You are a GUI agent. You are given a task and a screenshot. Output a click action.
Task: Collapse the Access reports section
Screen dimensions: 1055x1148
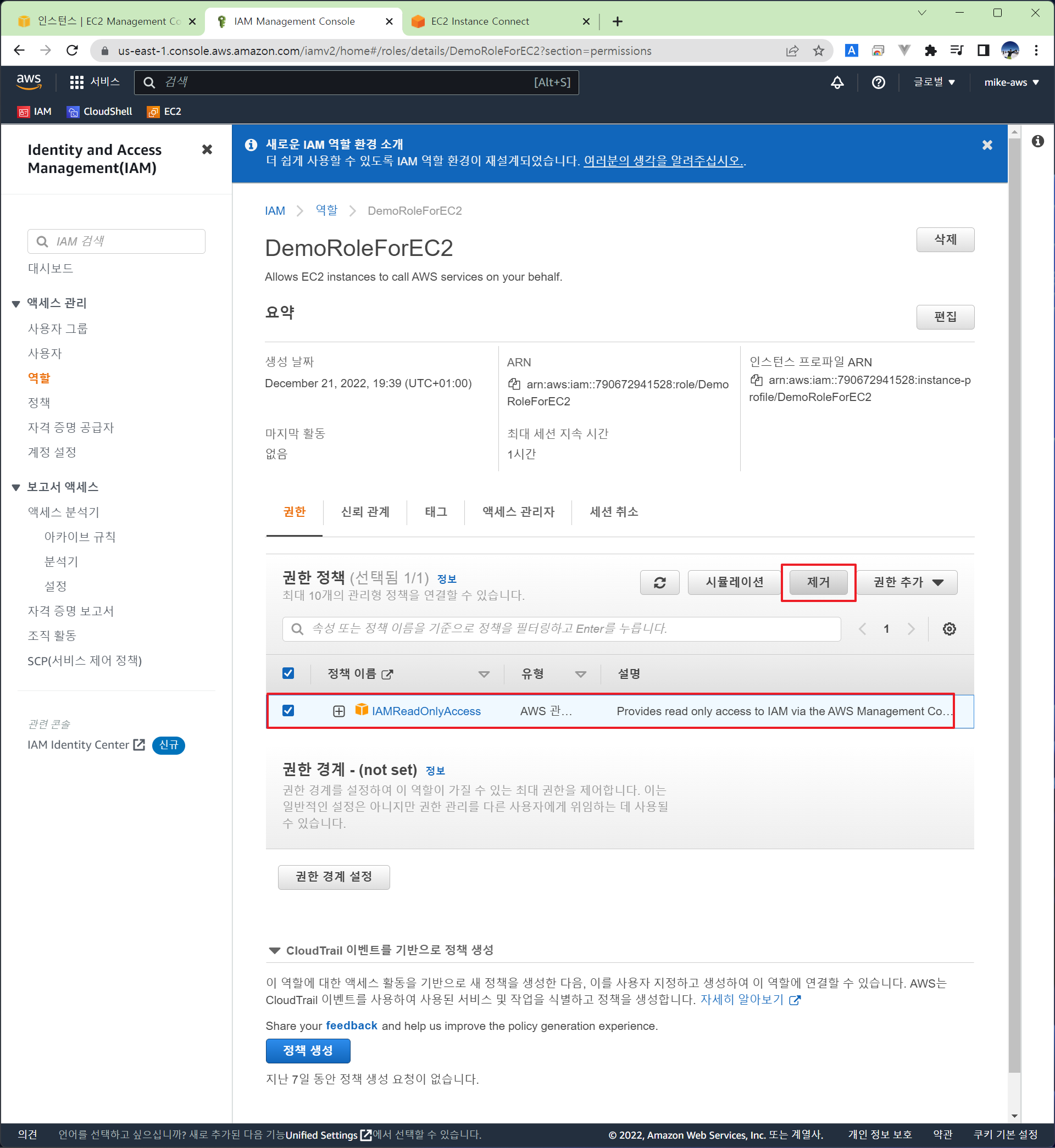pos(16,487)
